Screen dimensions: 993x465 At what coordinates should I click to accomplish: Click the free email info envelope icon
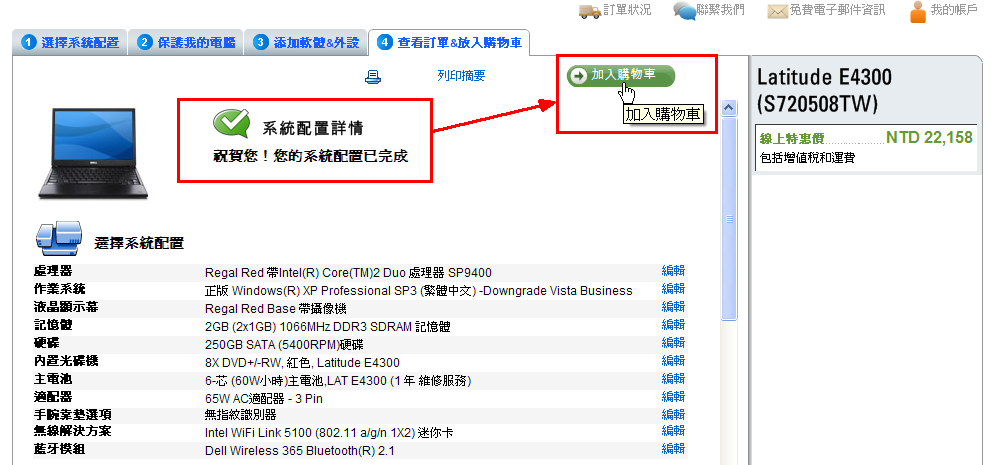pyautogui.click(x=778, y=11)
